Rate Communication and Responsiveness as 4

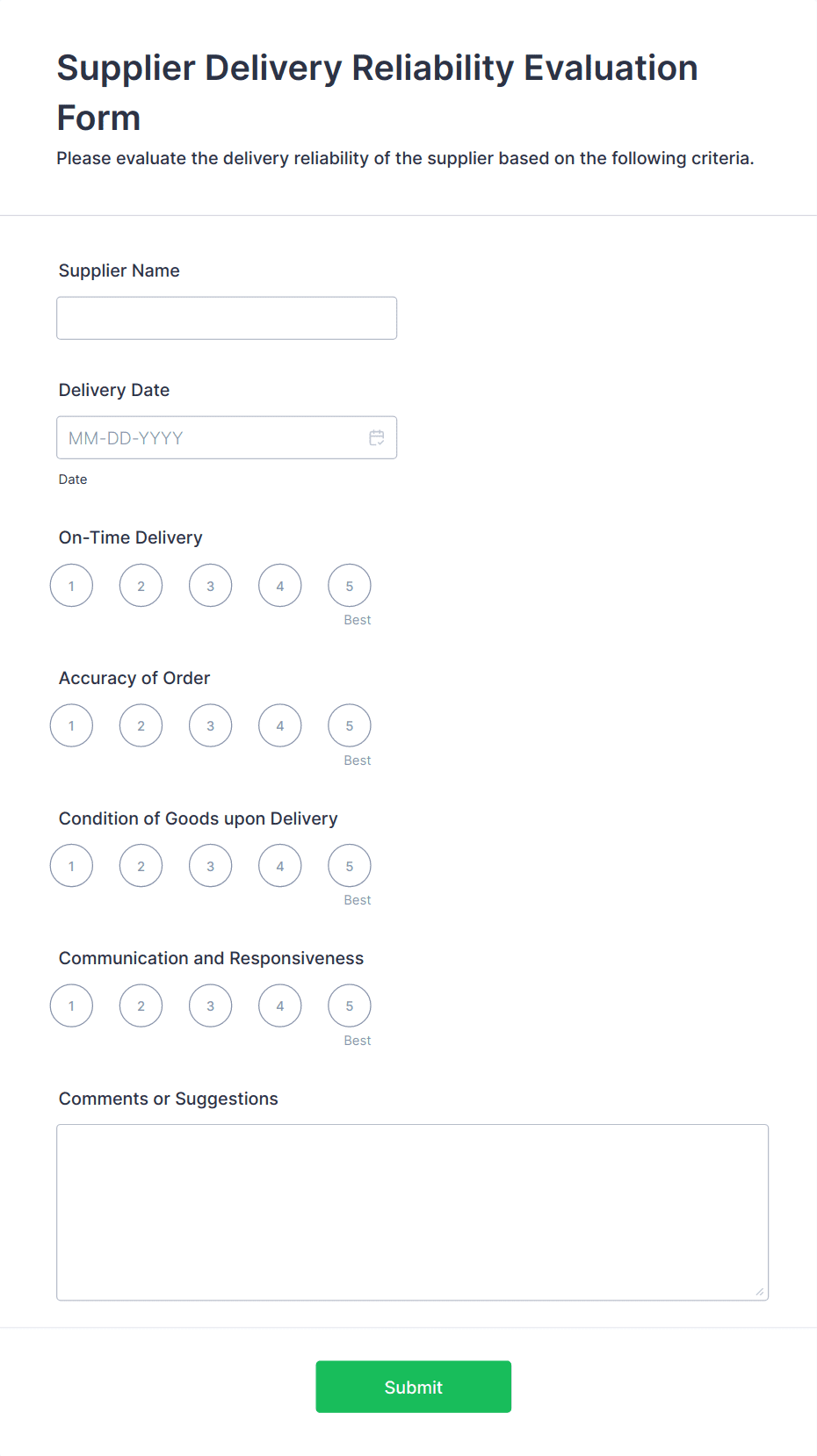pos(280,1006)
